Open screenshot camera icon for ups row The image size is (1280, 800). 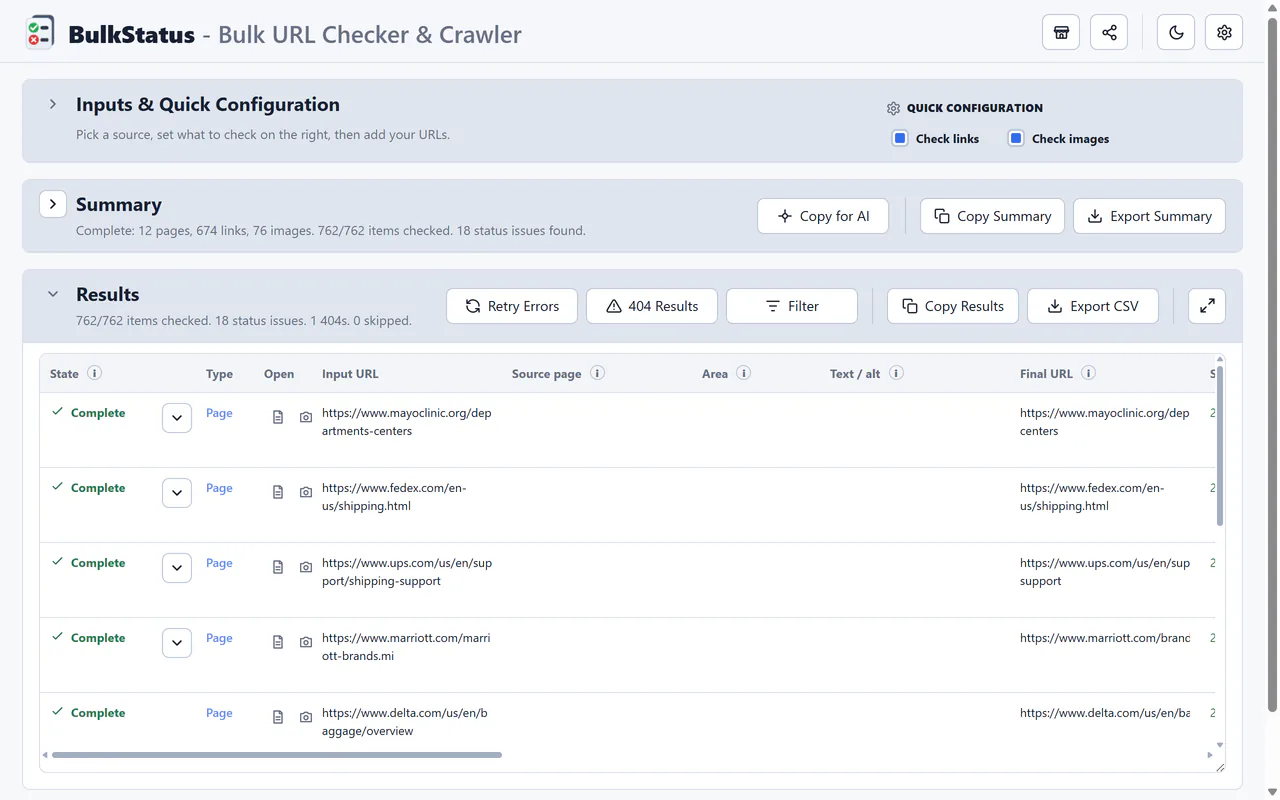point(306,567)
